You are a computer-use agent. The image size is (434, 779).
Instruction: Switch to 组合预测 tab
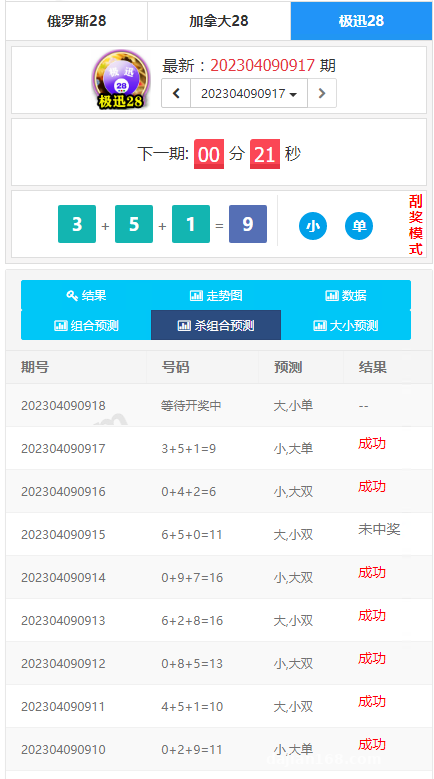(x=86, y=325)
